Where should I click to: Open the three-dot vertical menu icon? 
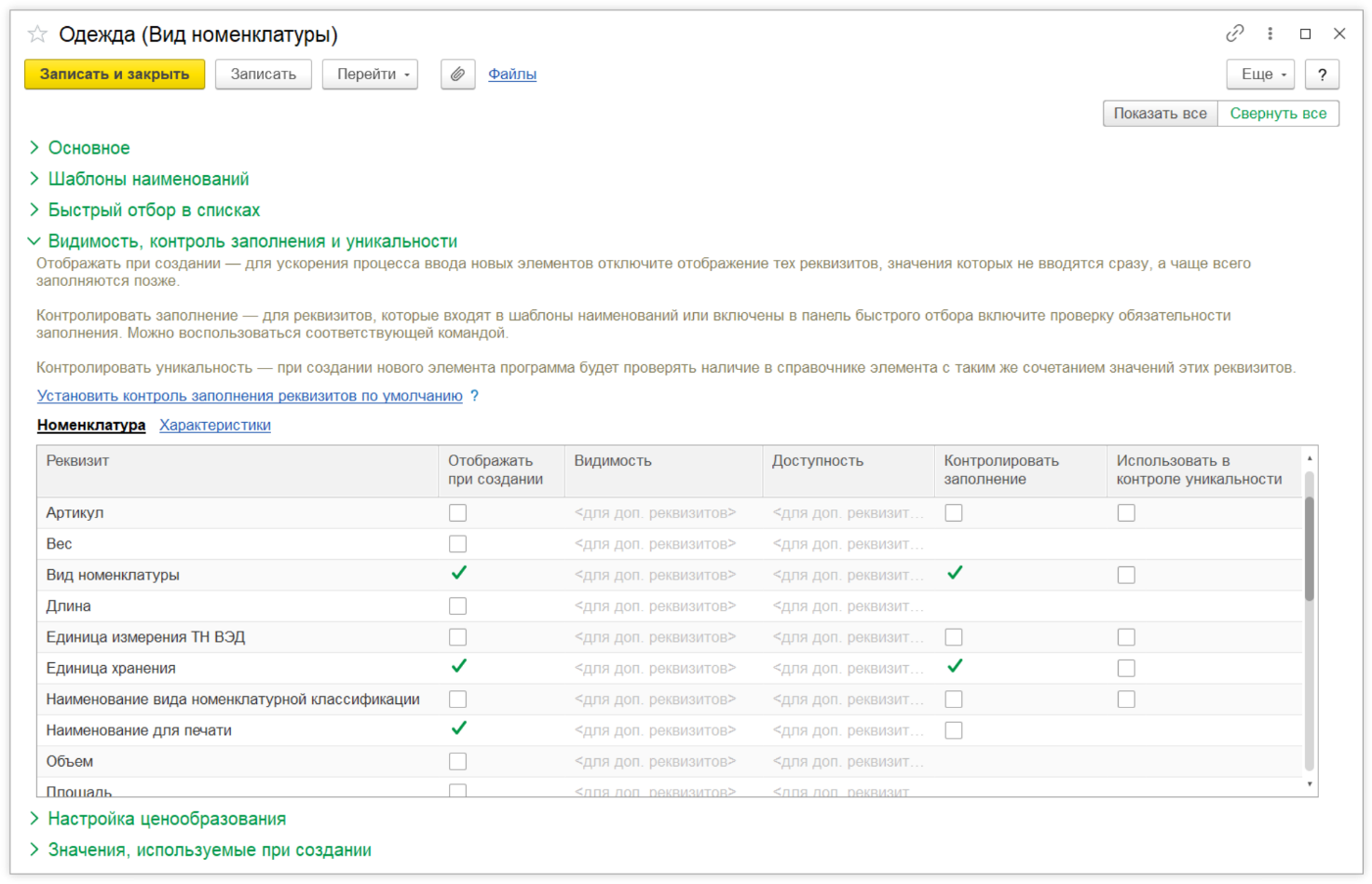click(1270, 34)
